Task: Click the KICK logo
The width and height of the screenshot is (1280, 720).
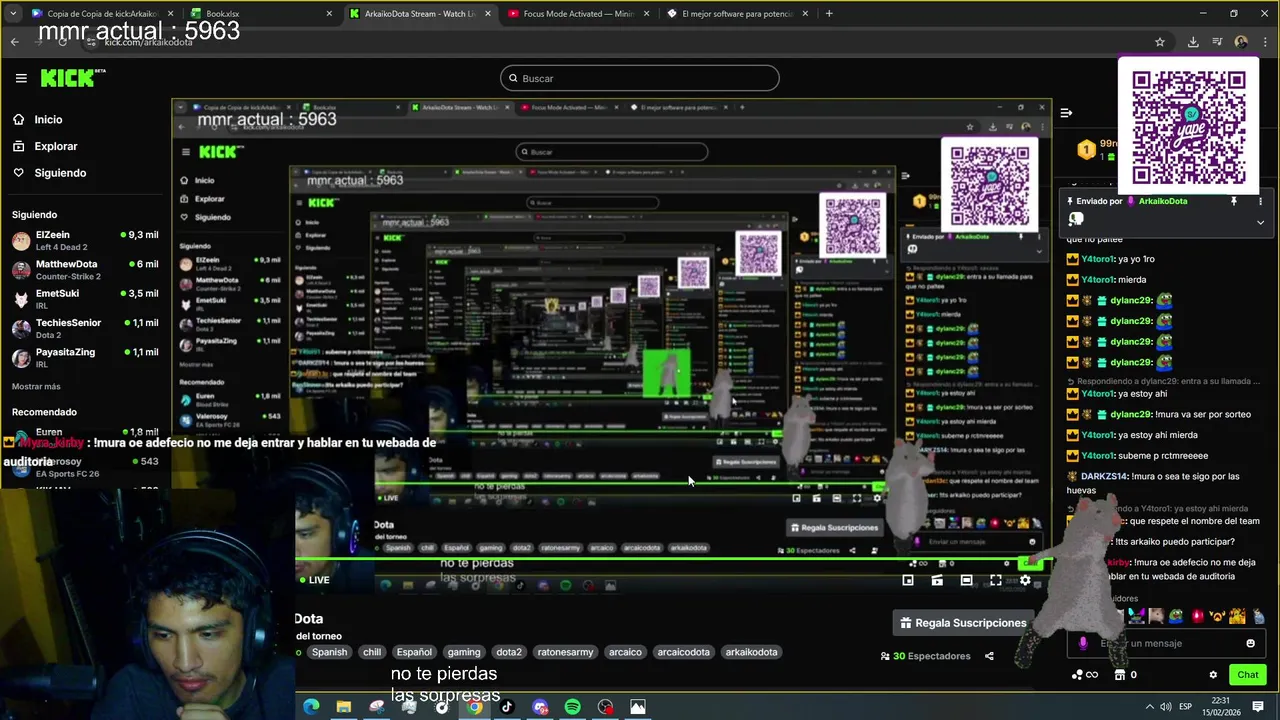Action: click(x=72, y=78)
